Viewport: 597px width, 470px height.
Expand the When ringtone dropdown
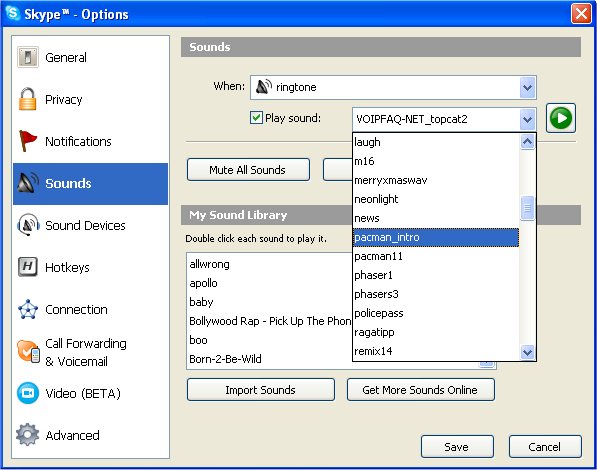click(527, 88)
